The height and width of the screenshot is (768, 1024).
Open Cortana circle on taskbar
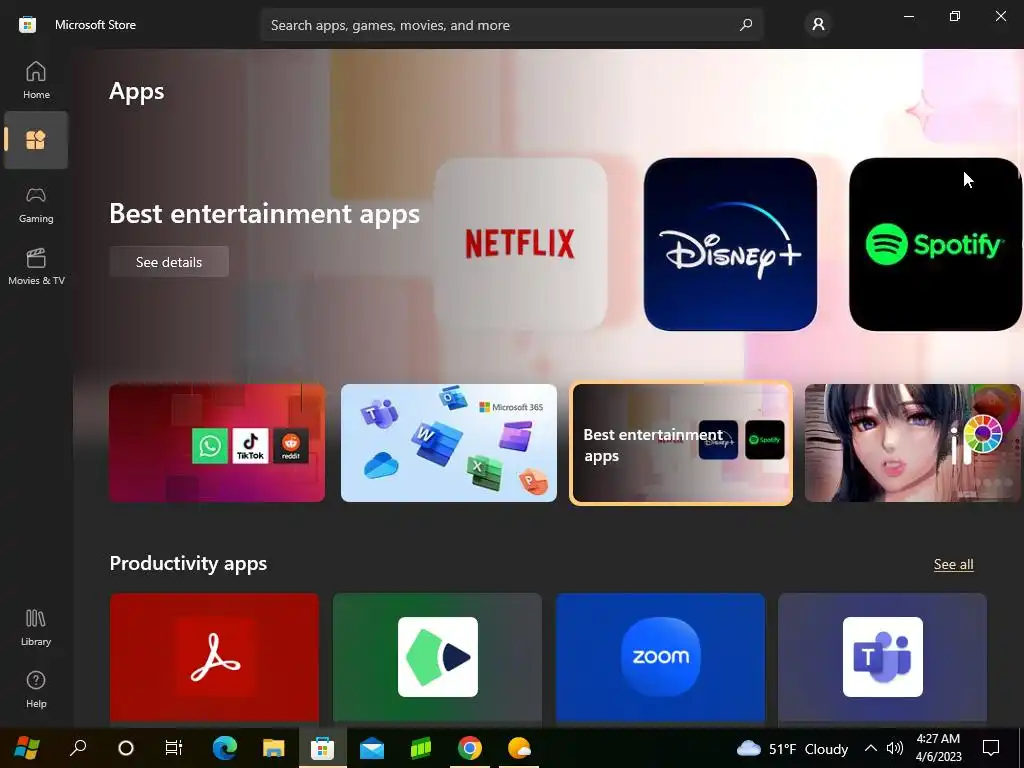point(126,748)
